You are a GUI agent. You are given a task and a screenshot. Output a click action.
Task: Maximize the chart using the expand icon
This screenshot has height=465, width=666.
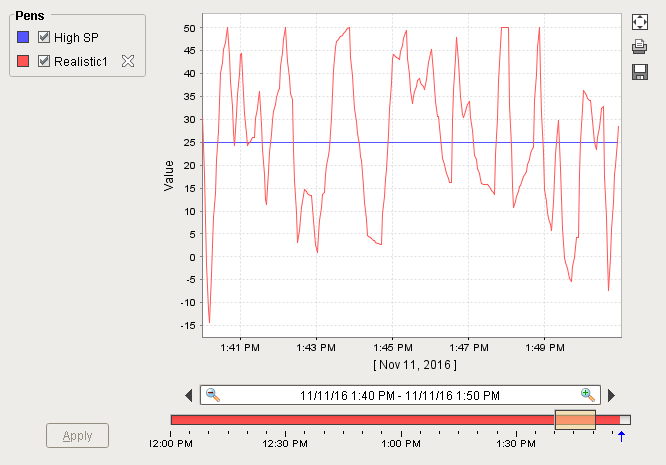(640, 22)
